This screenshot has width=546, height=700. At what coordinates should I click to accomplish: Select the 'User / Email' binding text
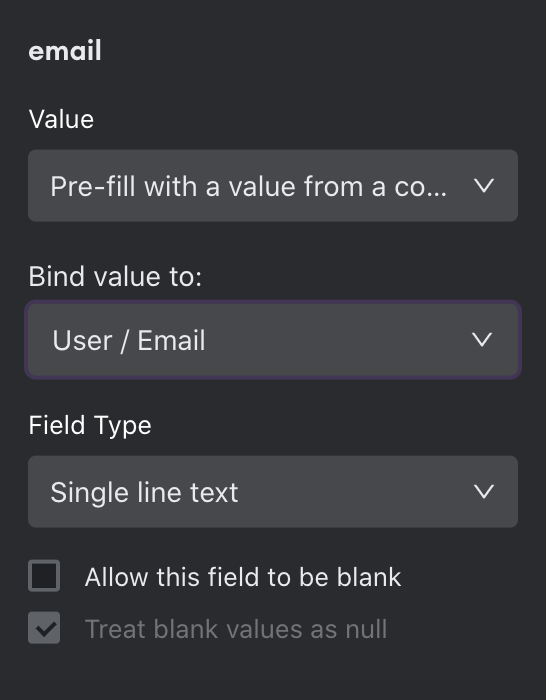pos(129,341)
